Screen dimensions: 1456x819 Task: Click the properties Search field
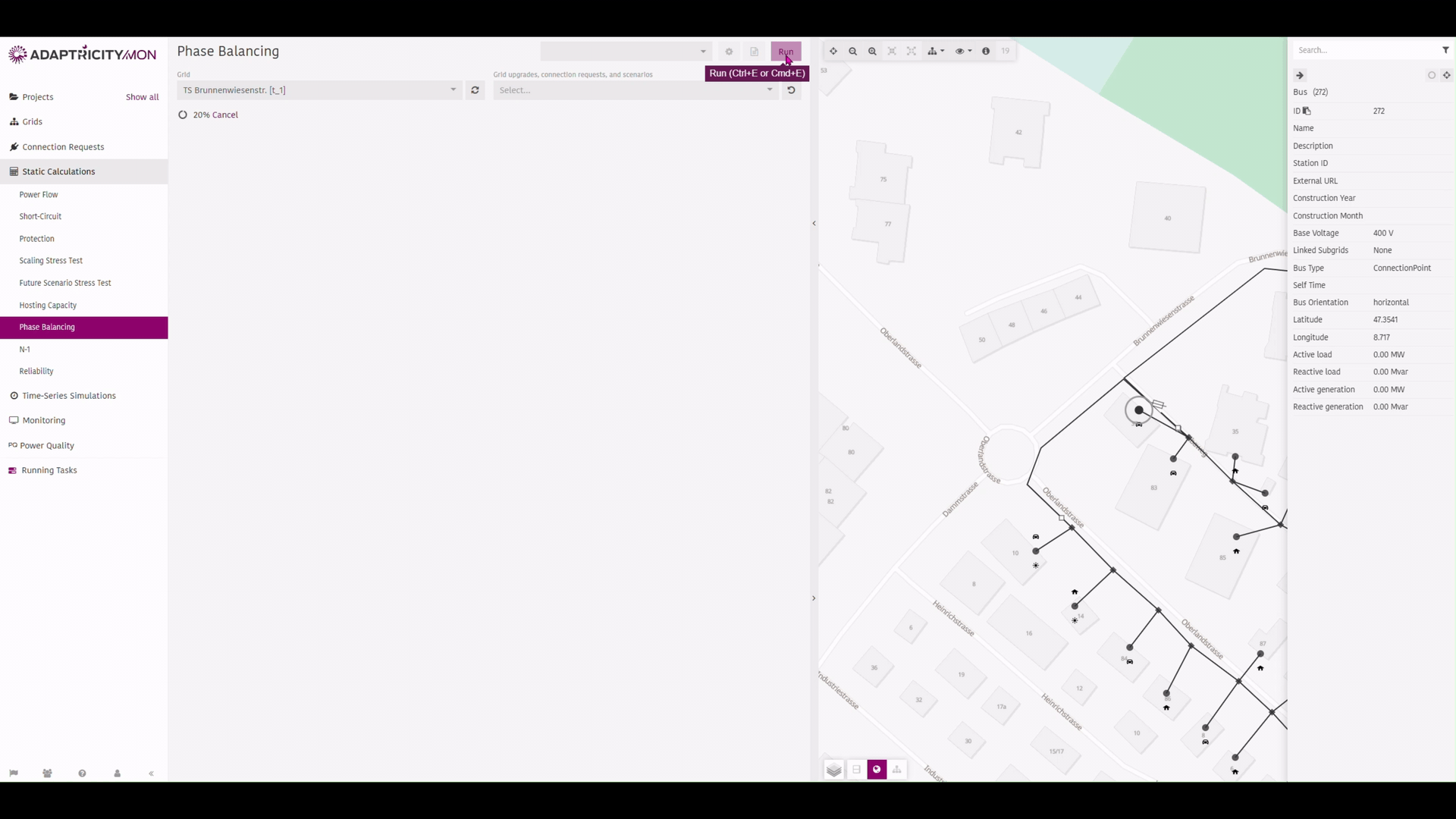click(1365, 50)
